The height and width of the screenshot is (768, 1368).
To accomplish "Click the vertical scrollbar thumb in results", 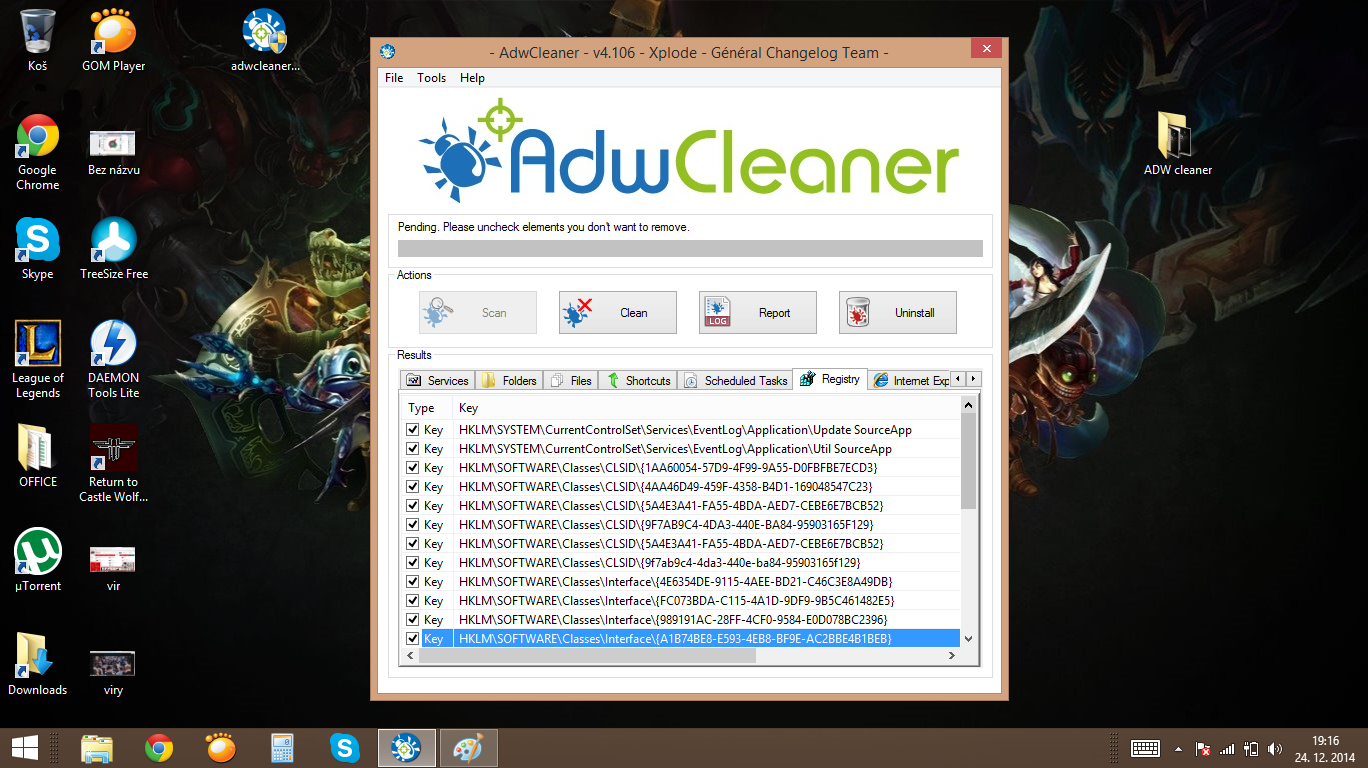I will point(968,461).
